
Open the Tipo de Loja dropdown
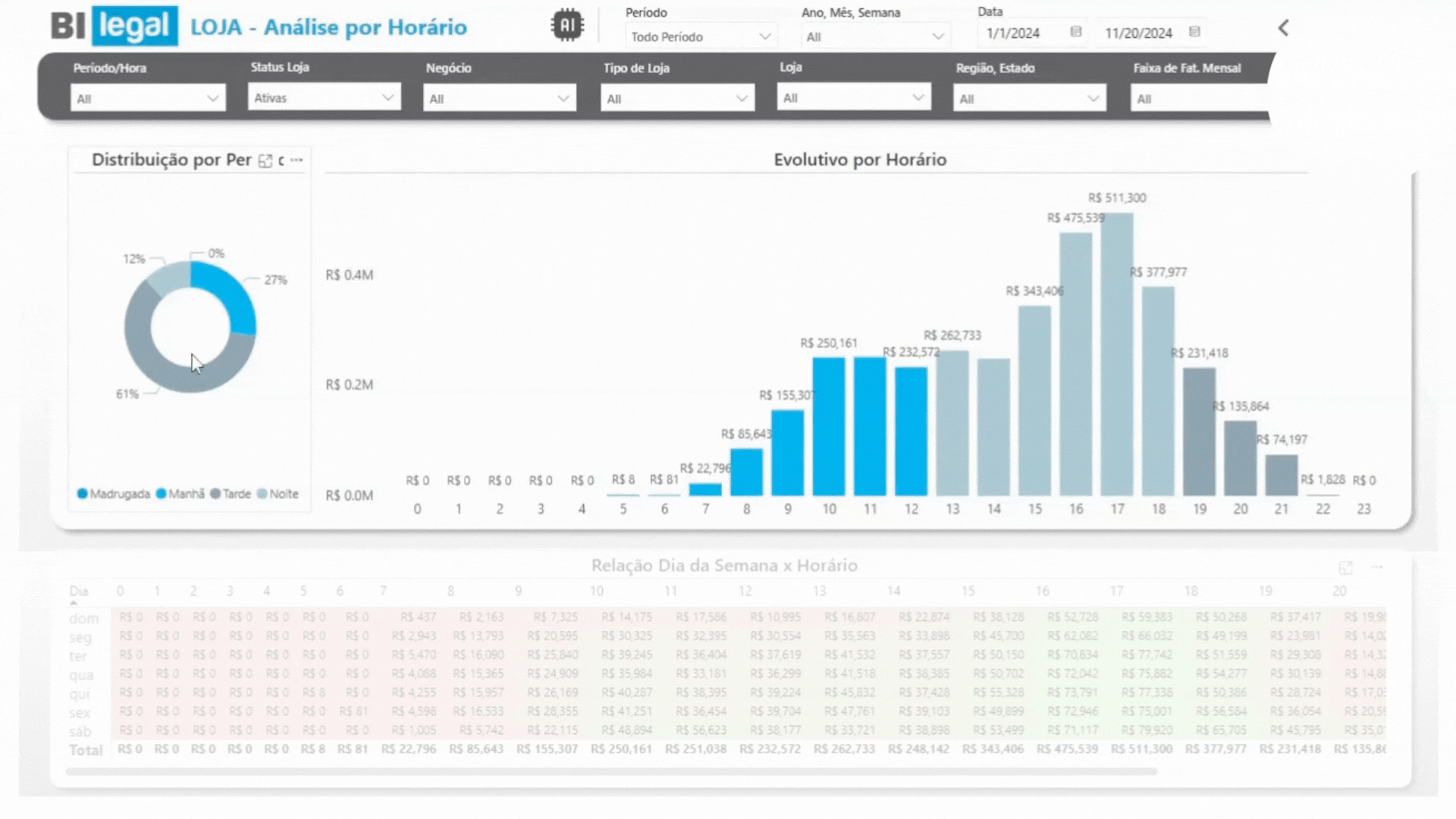pyautogui.click(x=677, y=99)
